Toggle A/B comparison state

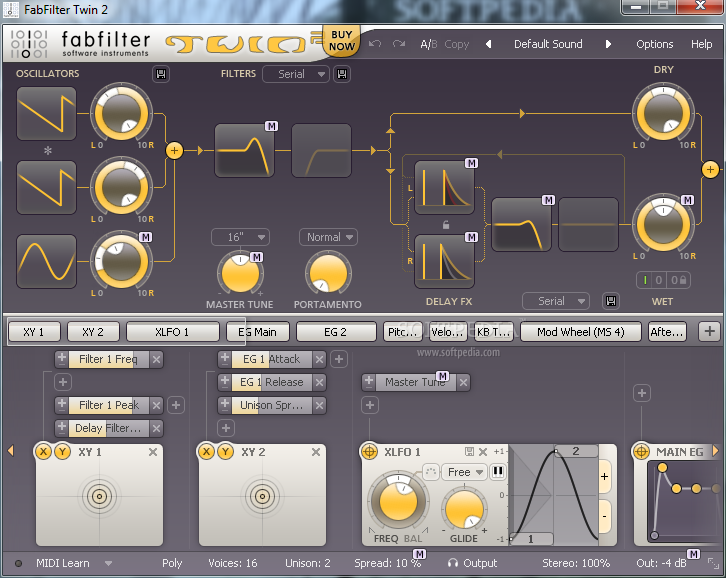point(429,44)
